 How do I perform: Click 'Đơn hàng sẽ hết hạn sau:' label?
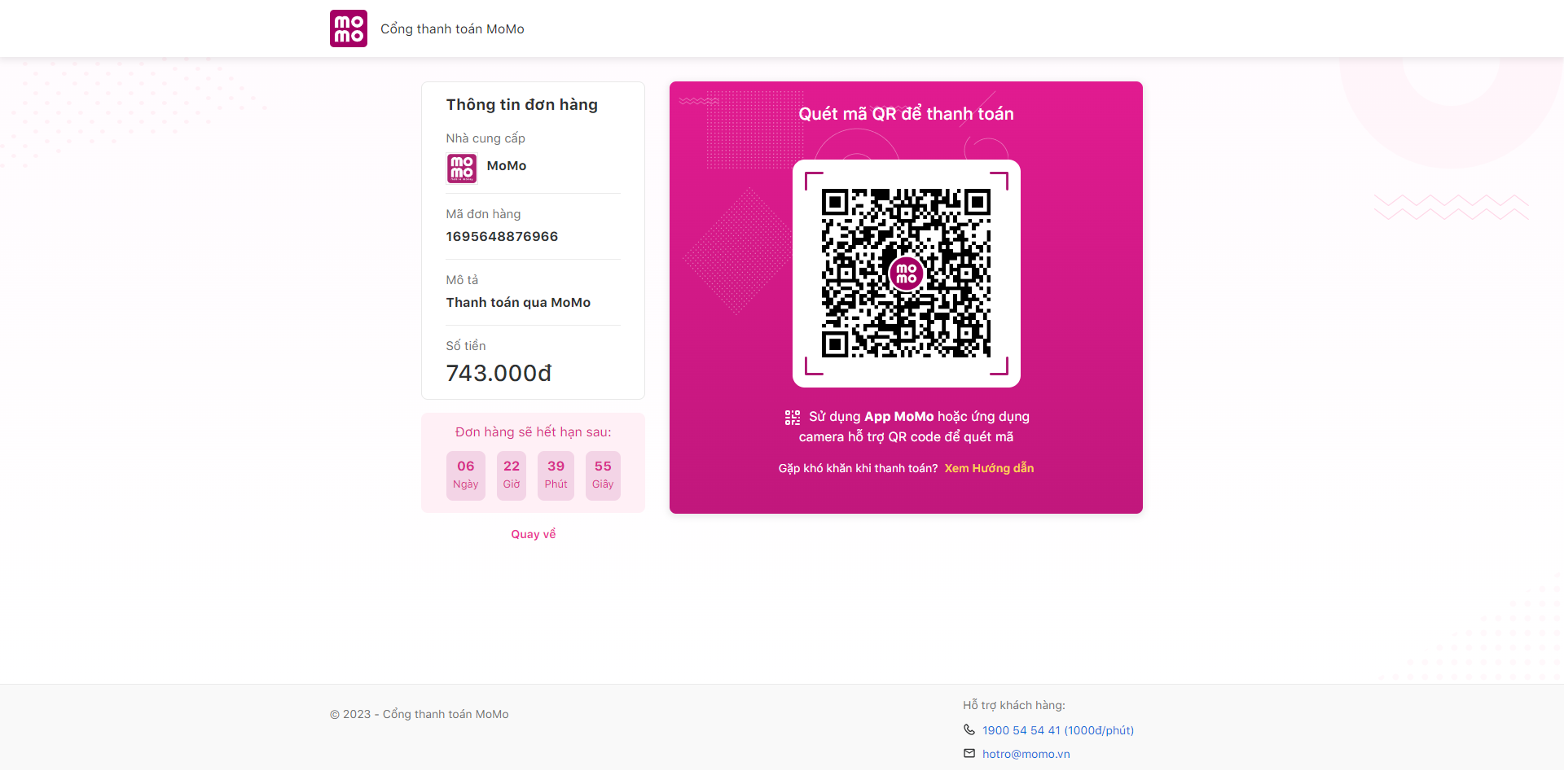point(533,432)
